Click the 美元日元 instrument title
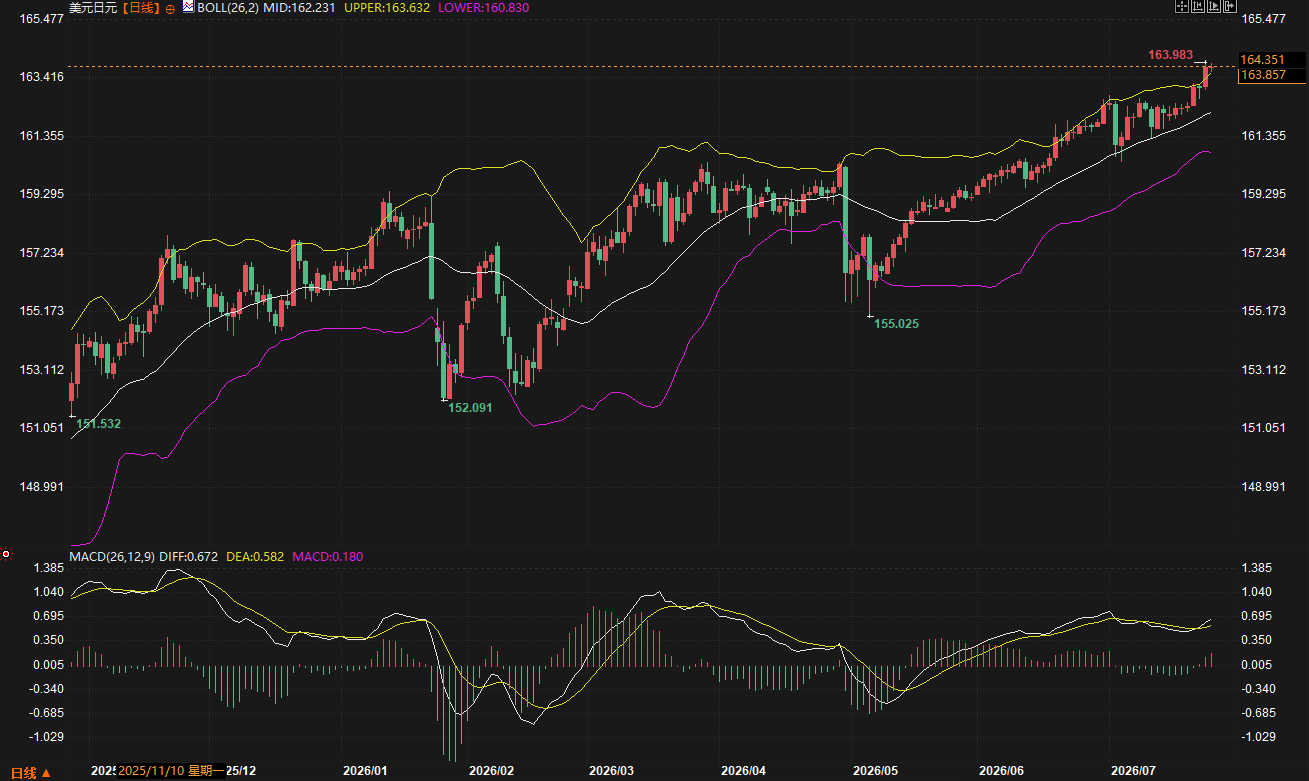Screen dimensions: 1309x781 [93, 8]
